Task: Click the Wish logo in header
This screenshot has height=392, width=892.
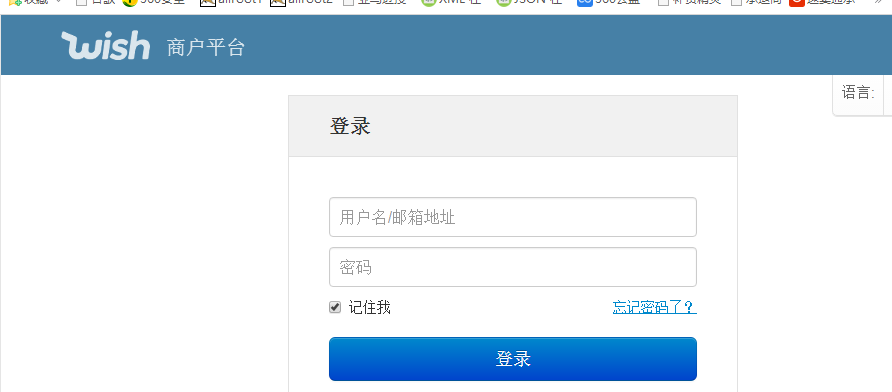Action: pos(106,46)
